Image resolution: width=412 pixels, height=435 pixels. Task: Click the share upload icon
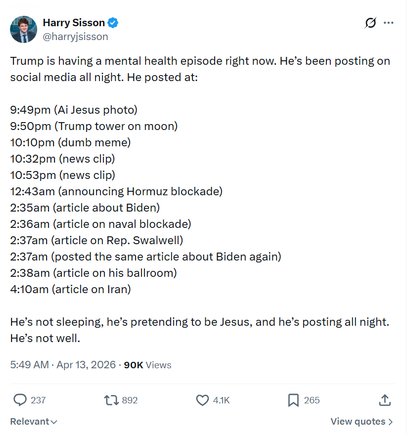click(385, 400)
